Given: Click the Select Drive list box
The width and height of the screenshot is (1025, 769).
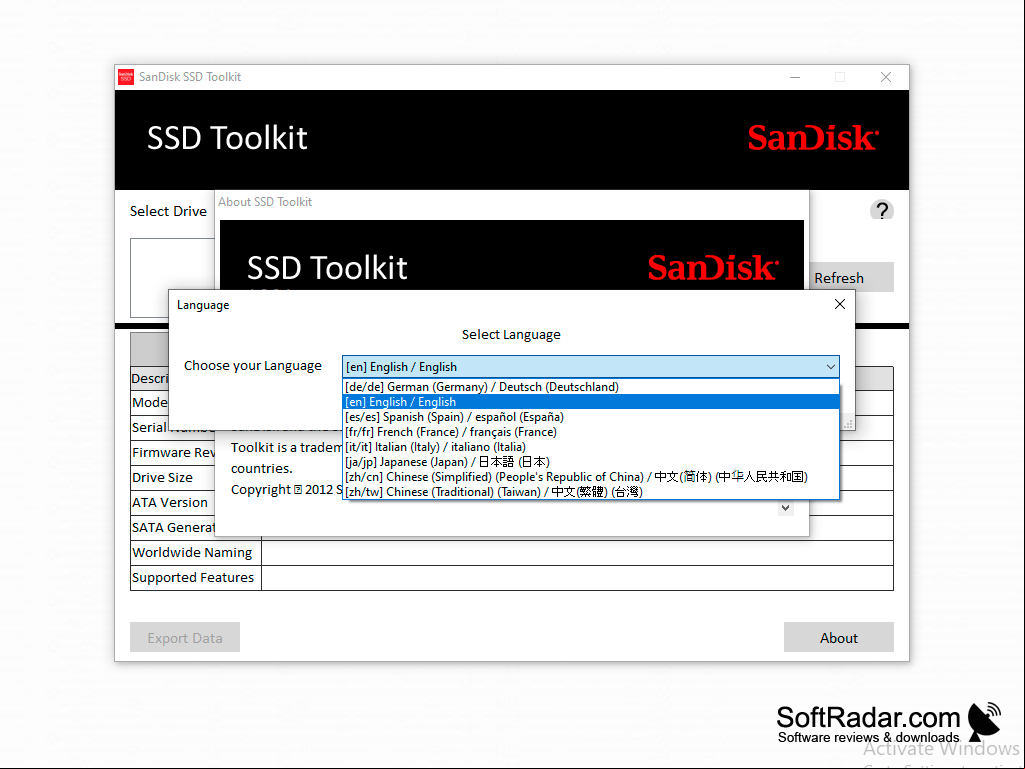Looking at the screenshot, I should pyautogui.click(x=173, y=278).
